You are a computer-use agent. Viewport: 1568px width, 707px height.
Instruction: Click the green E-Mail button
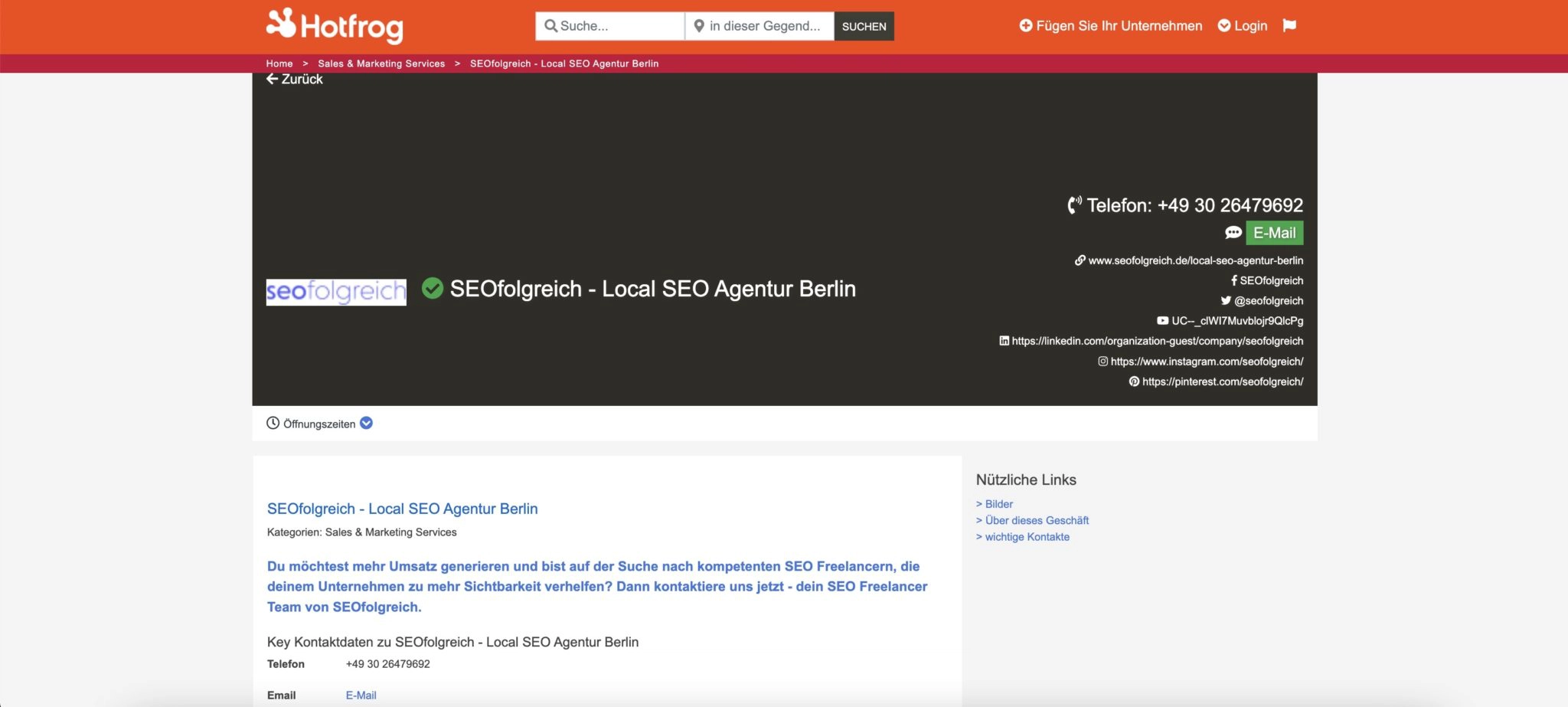click(x=1274, y=233)
